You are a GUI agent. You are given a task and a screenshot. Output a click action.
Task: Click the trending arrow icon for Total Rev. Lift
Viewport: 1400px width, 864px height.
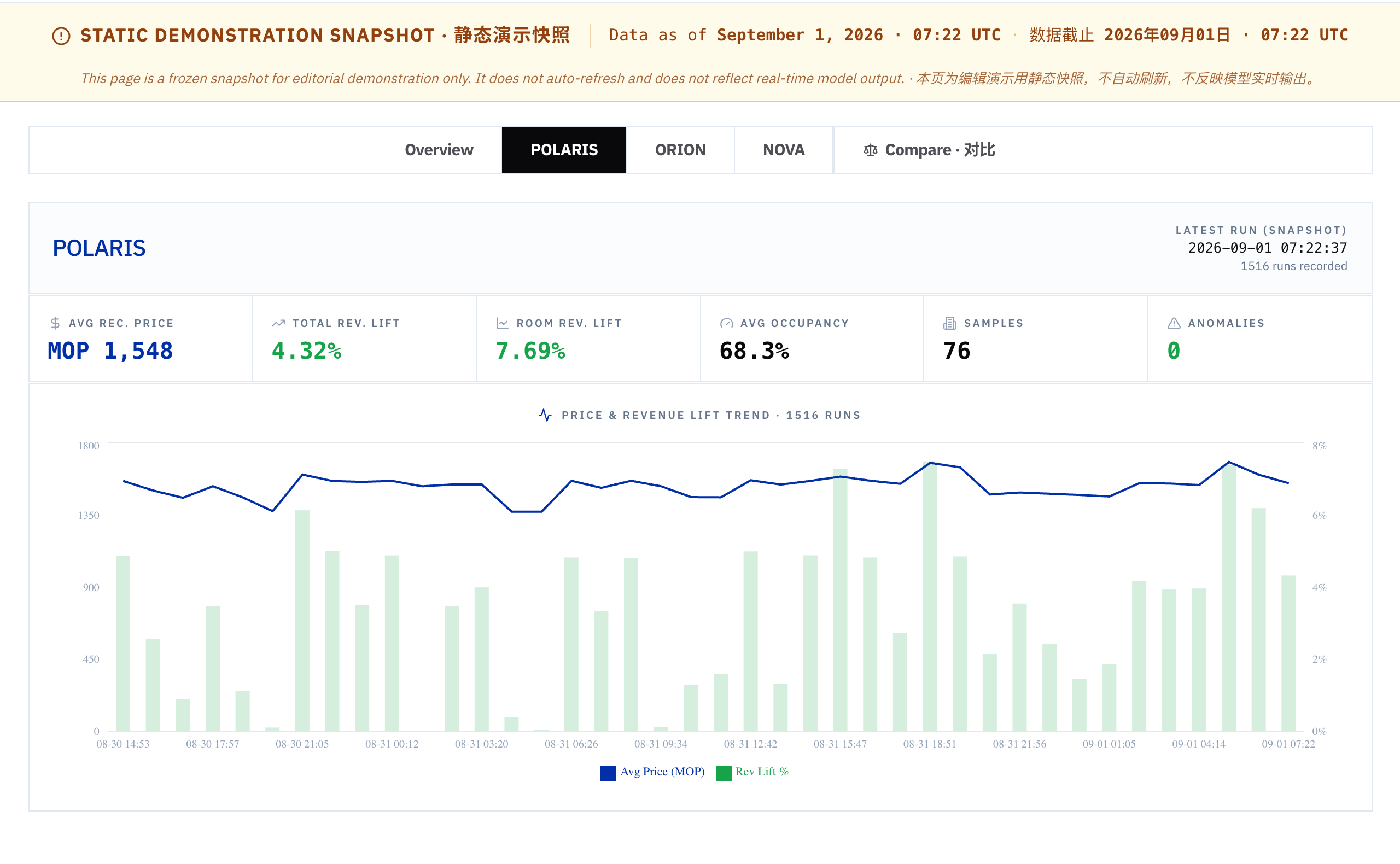(278, 323)
